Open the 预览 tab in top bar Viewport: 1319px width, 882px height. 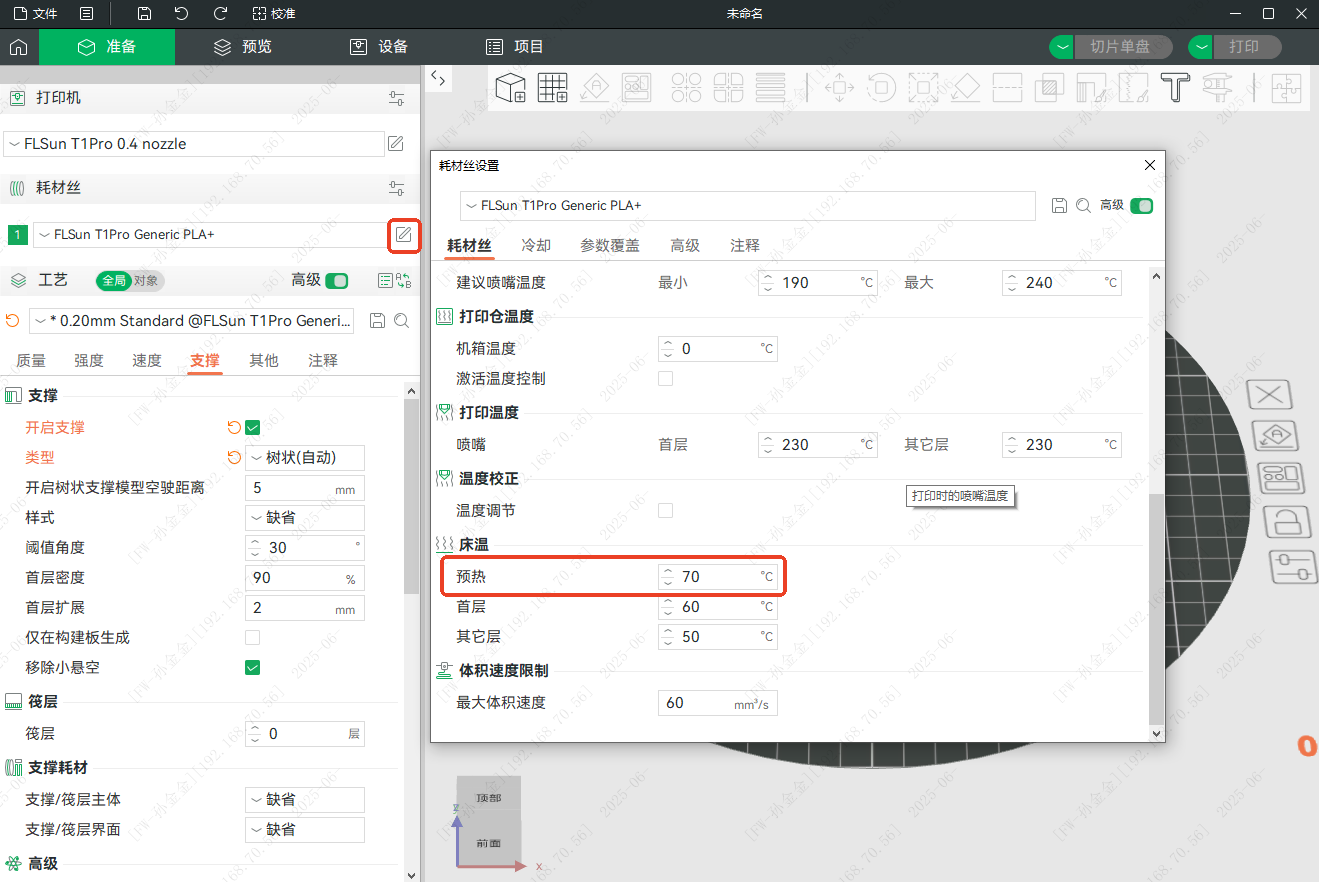[x=243, y=47]
